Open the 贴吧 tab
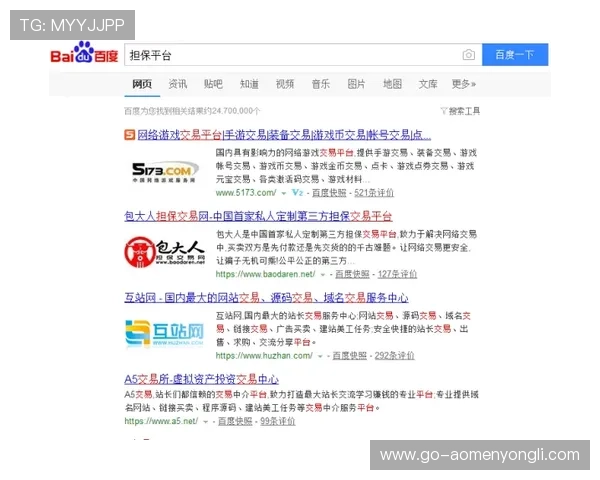 click(x=213, y=84)
